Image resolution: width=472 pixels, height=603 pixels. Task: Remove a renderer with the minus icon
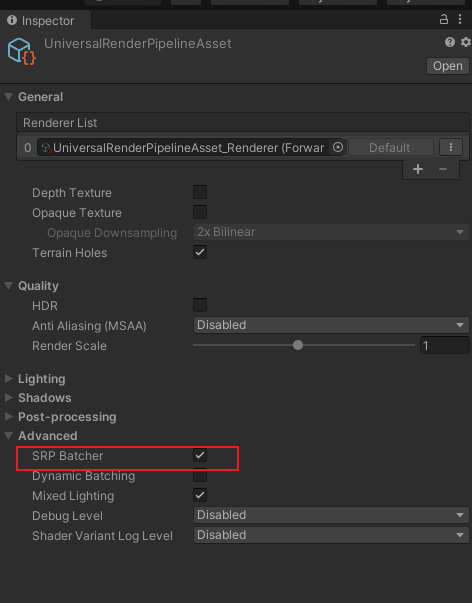tap(443, 169)
